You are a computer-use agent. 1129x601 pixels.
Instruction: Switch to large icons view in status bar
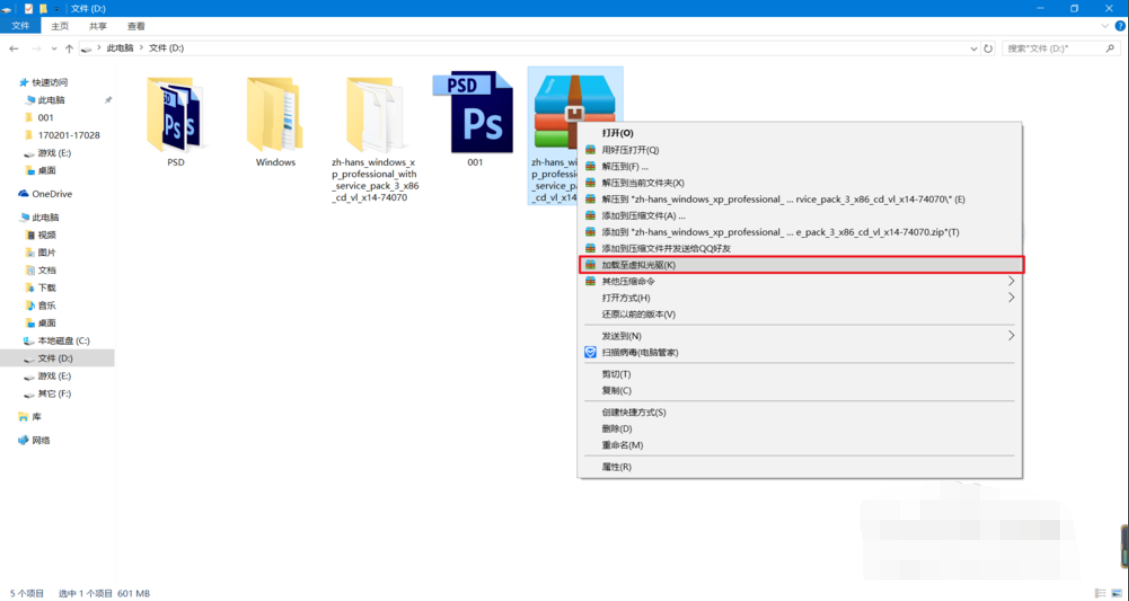point(1117,594)
